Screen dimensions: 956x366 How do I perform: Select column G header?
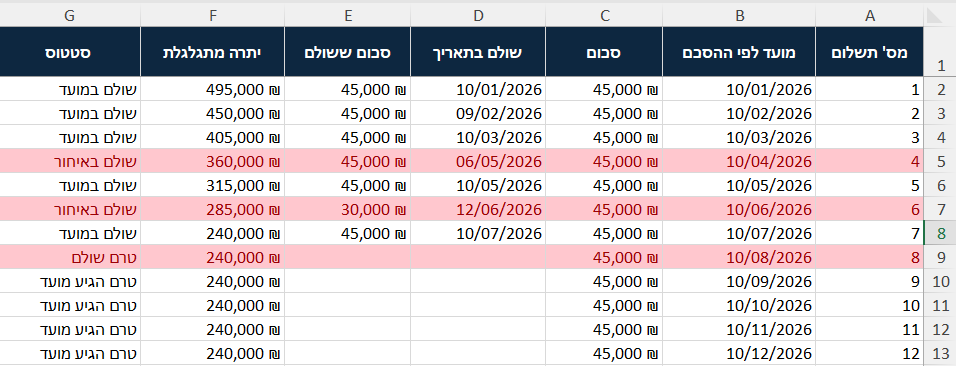coord(70,16)
